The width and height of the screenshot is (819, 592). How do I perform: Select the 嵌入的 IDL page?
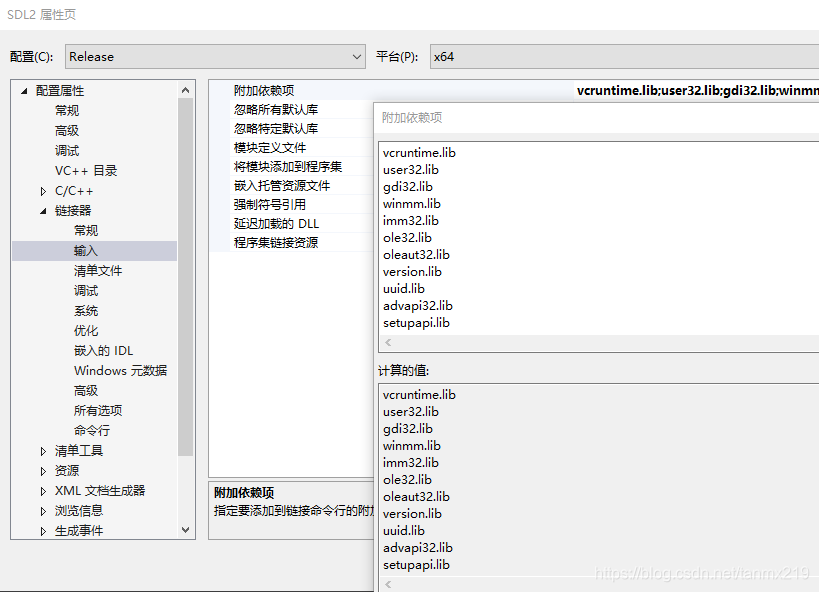[x=103, y=351]
